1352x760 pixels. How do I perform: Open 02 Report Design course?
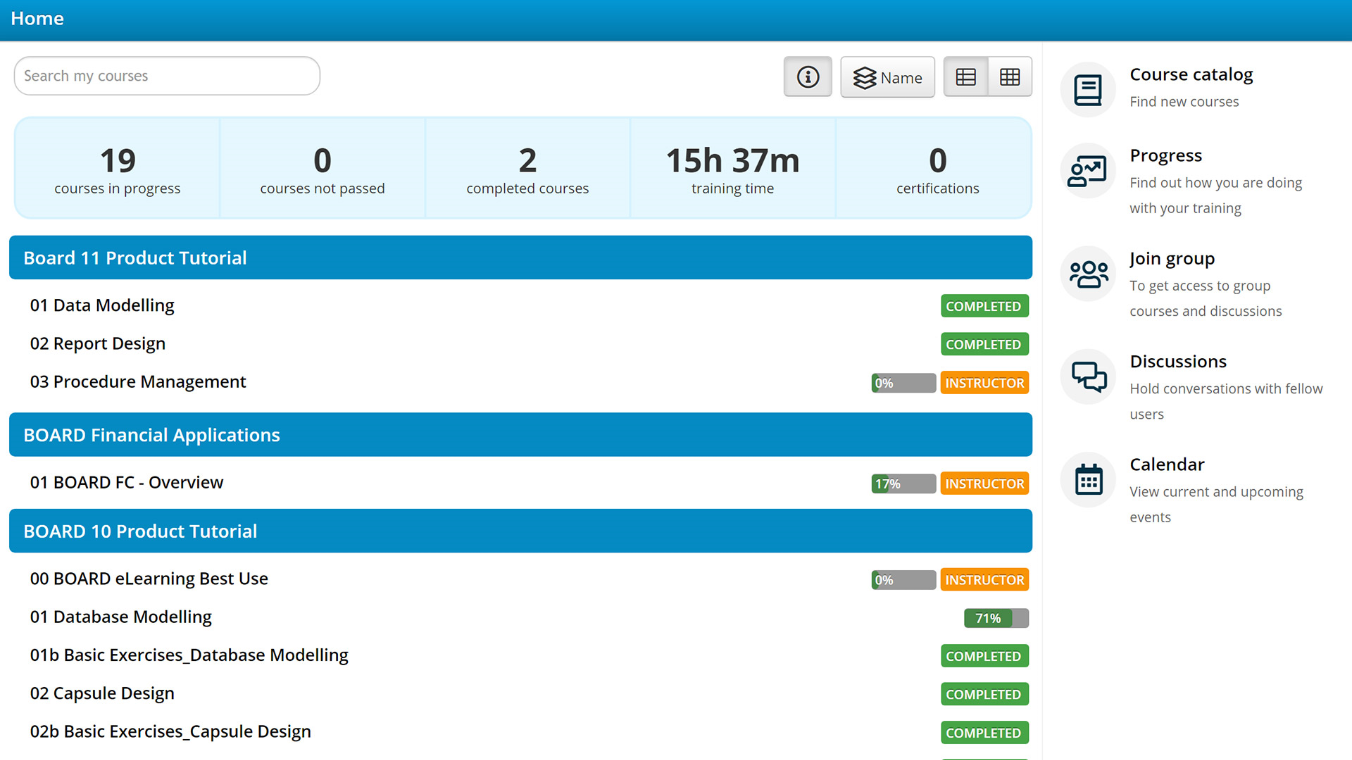pyautogui.click(x=98, y=344)
